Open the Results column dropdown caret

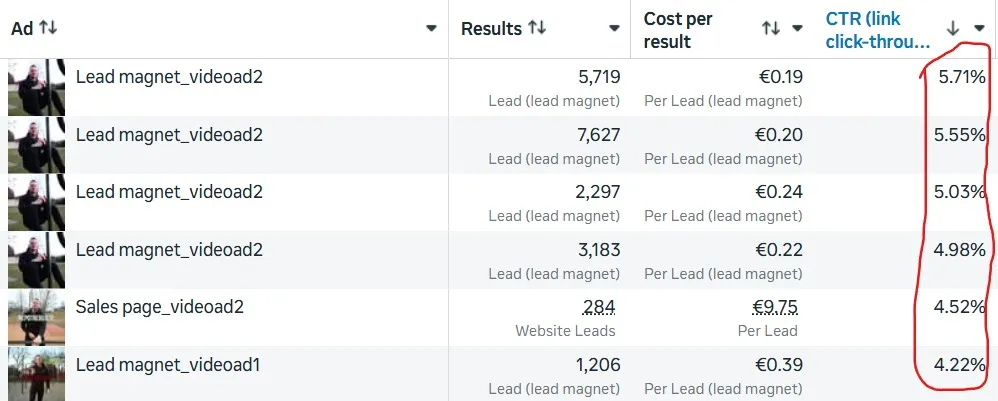614,28
